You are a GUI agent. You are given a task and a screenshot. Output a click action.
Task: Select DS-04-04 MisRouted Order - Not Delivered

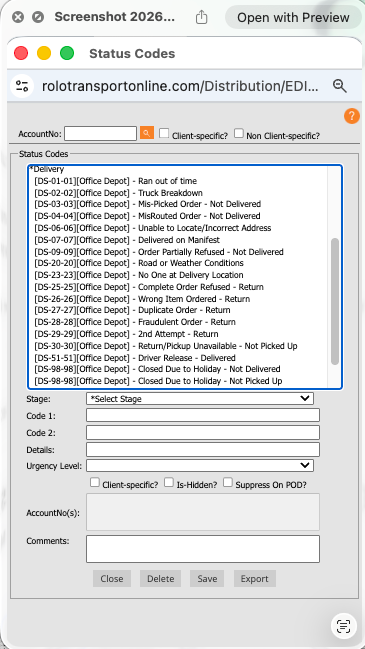pyautogui.click(x=178, y=216)
